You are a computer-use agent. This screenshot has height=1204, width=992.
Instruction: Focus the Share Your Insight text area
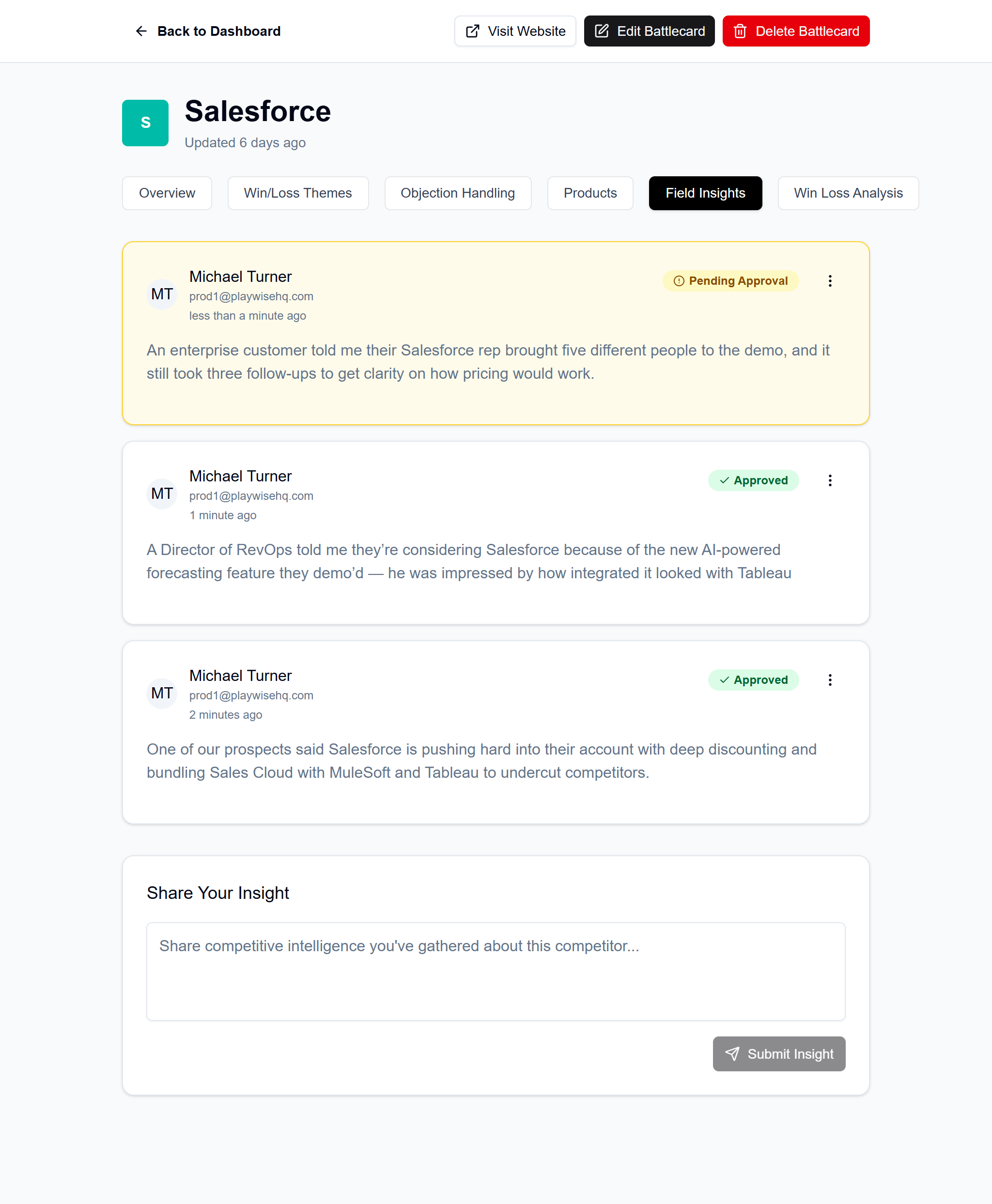496,971
